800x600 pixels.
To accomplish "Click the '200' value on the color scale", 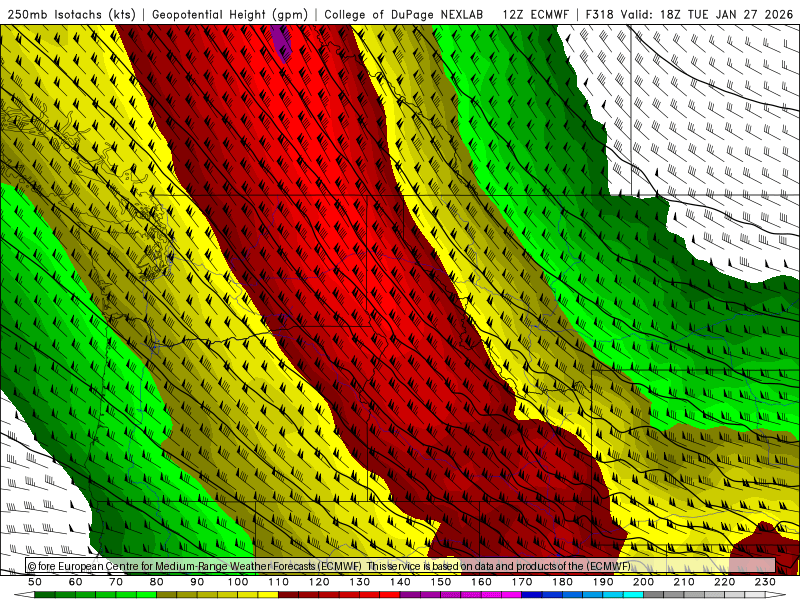I will pyautogui.click(x=643, y=582).
